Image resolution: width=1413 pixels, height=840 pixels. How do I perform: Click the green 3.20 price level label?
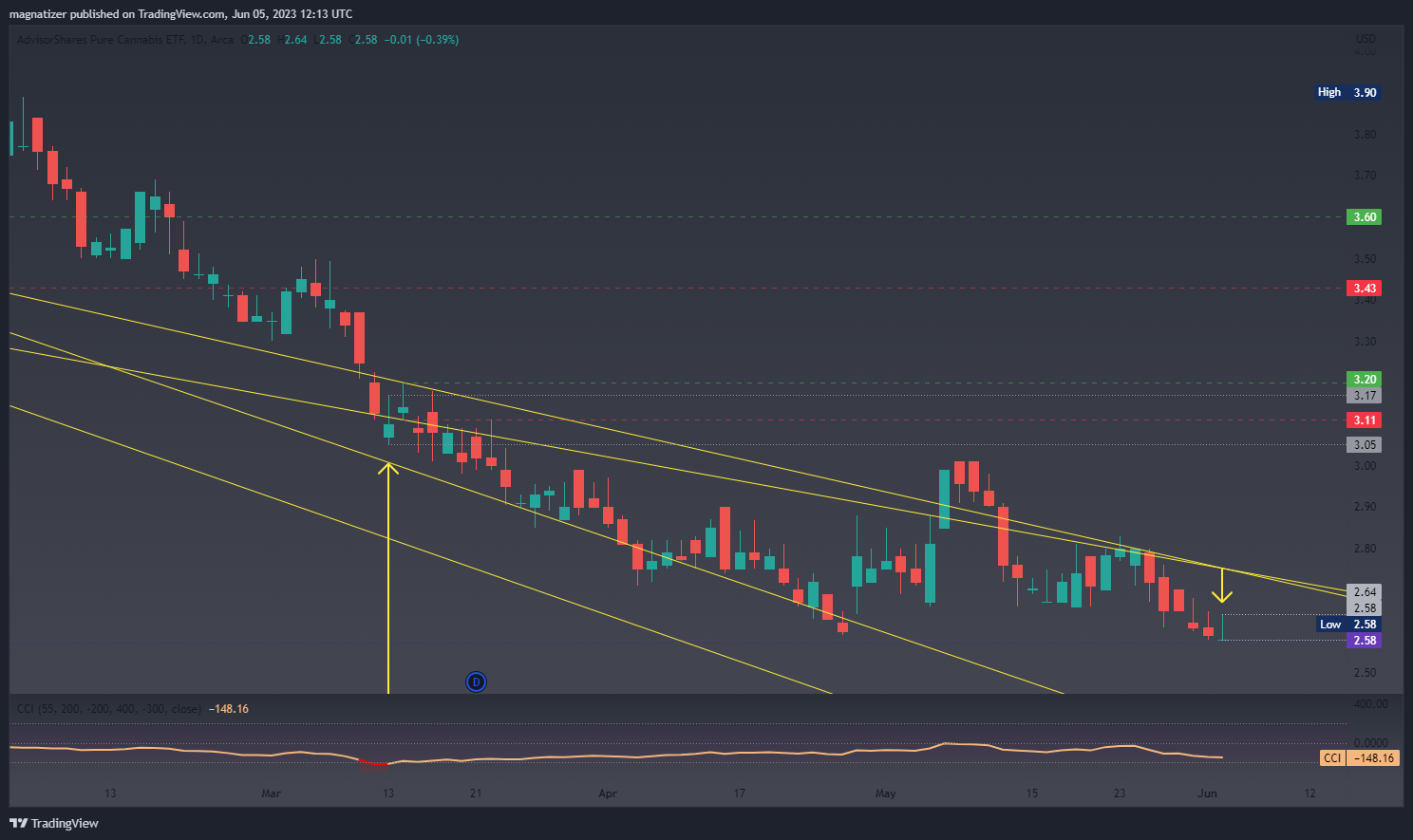[x=1365, y=380]
